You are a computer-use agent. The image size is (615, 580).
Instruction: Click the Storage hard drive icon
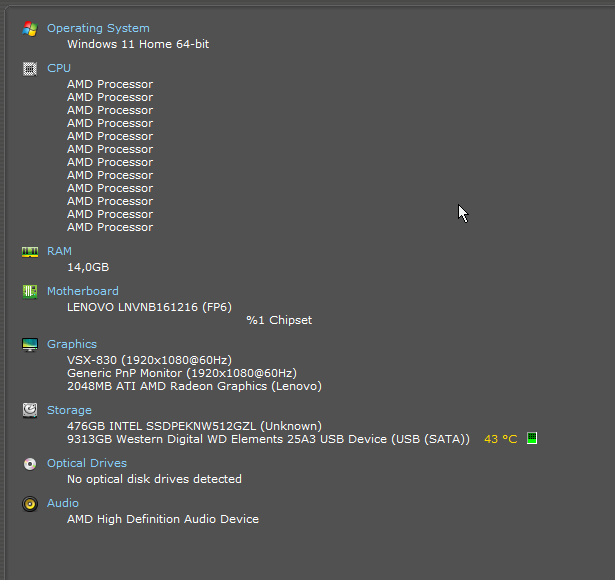coord(30,410)
